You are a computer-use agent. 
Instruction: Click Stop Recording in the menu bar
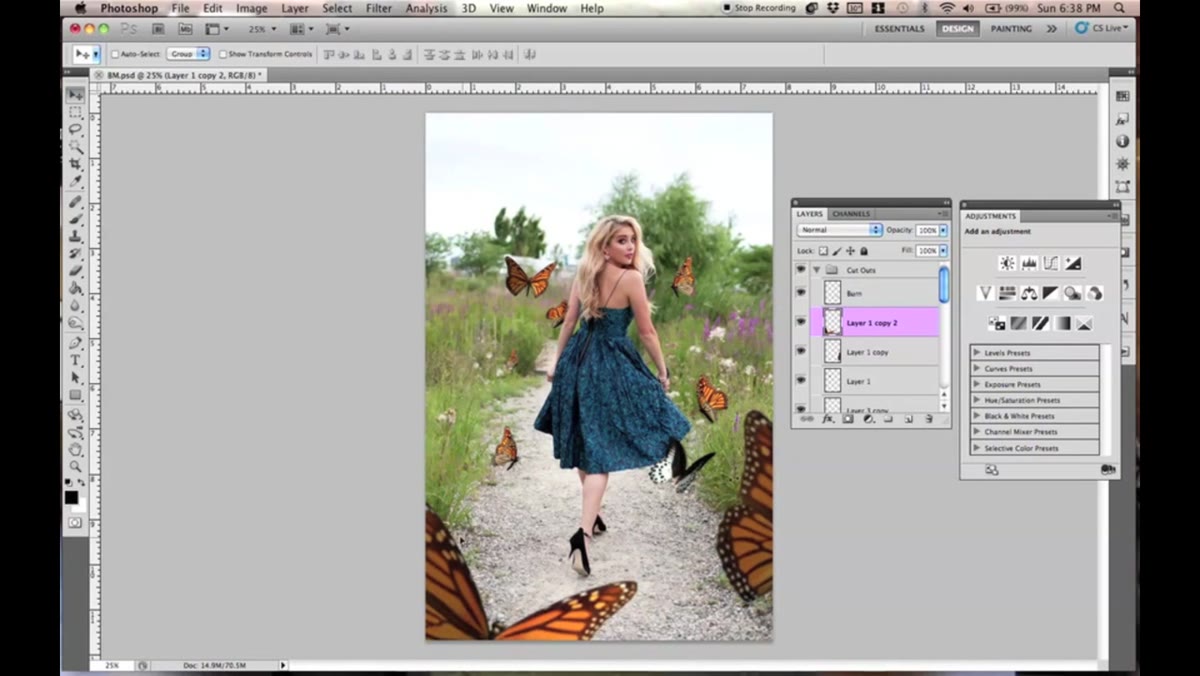coord(761,8)
